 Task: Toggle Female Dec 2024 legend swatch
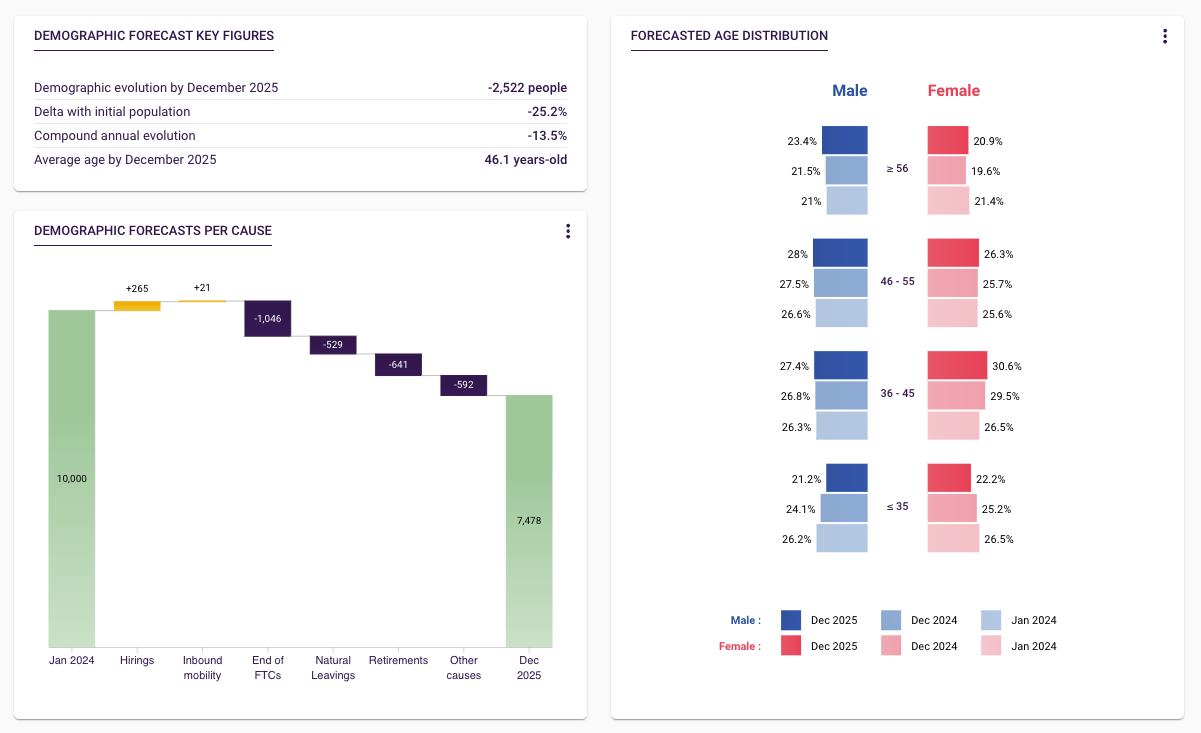[892, 646]
